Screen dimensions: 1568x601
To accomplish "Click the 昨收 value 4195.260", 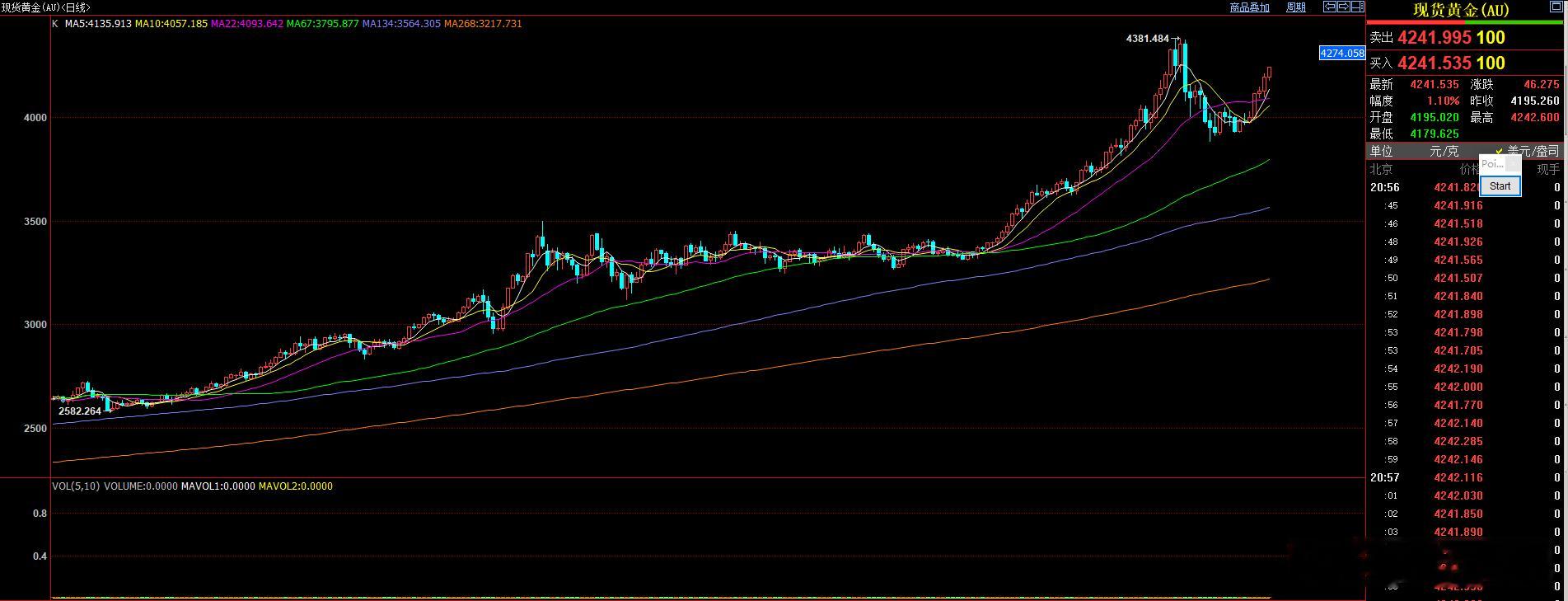I will click(x=1535, y=101).
